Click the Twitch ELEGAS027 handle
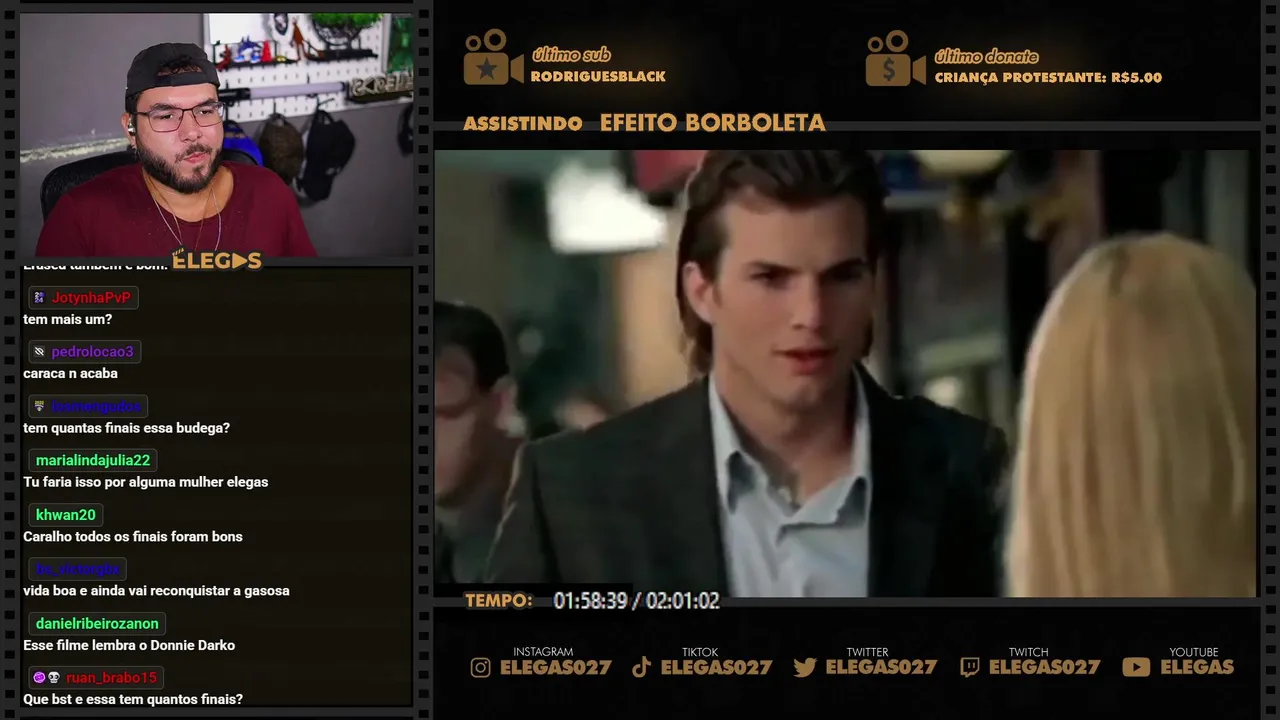The height and width of the screenshot is (720, 1280). pos(1044,668)
